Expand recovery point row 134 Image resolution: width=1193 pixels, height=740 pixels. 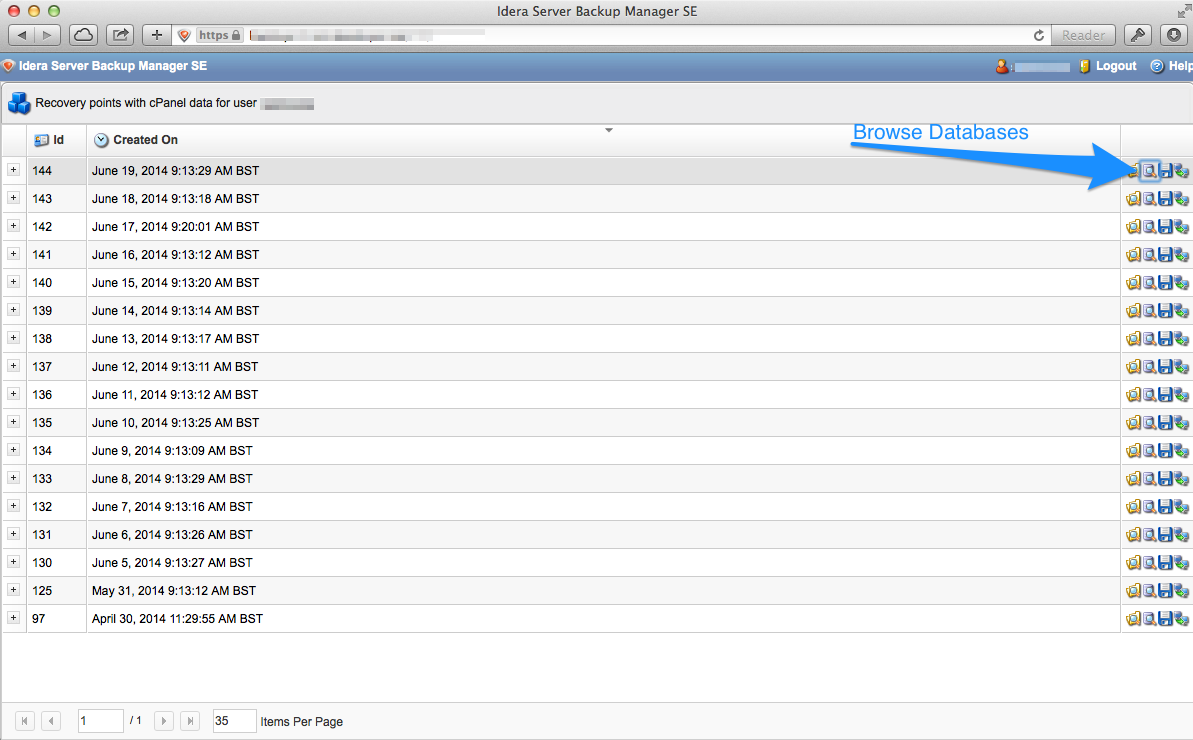(13, 449)
